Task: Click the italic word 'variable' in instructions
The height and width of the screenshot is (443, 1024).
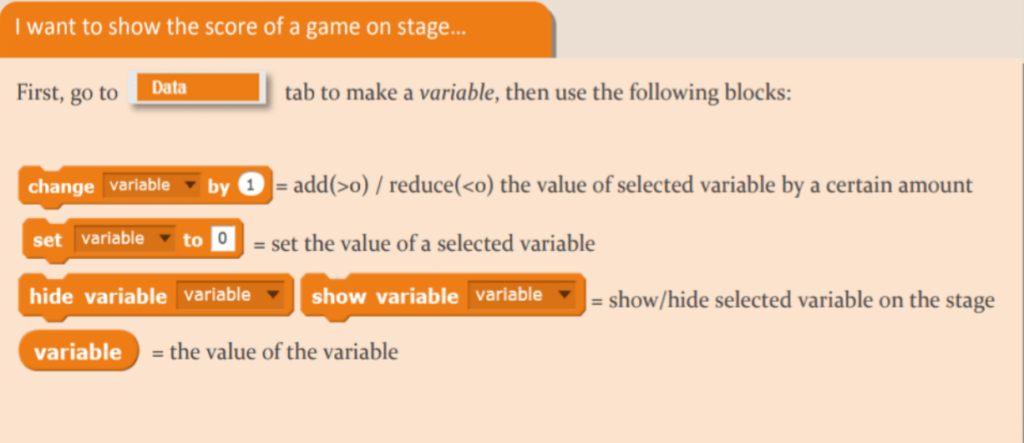Action: 458,92
